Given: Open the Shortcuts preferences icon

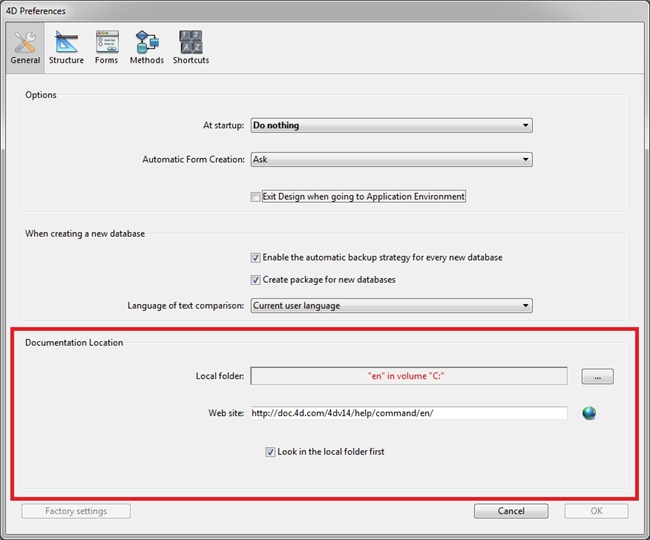Looking at the screenshot, I should [x=190, y=42].
